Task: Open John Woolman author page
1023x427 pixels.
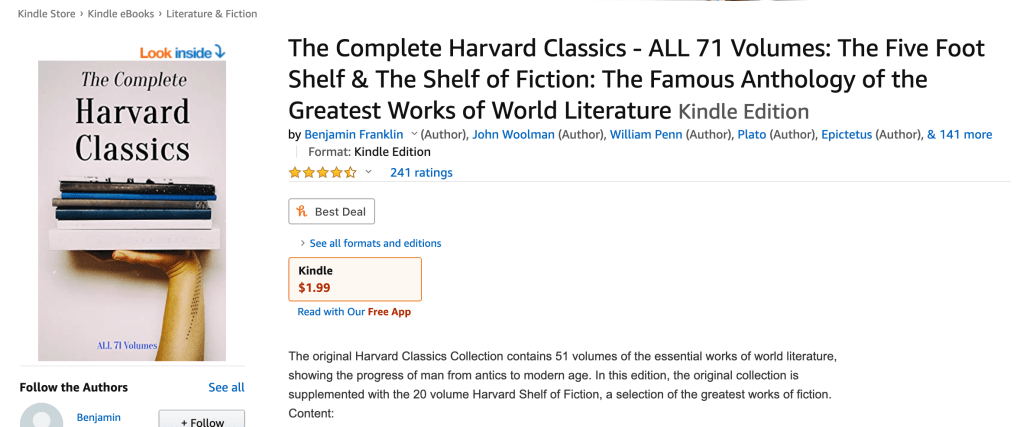Action: coord(514,134)
